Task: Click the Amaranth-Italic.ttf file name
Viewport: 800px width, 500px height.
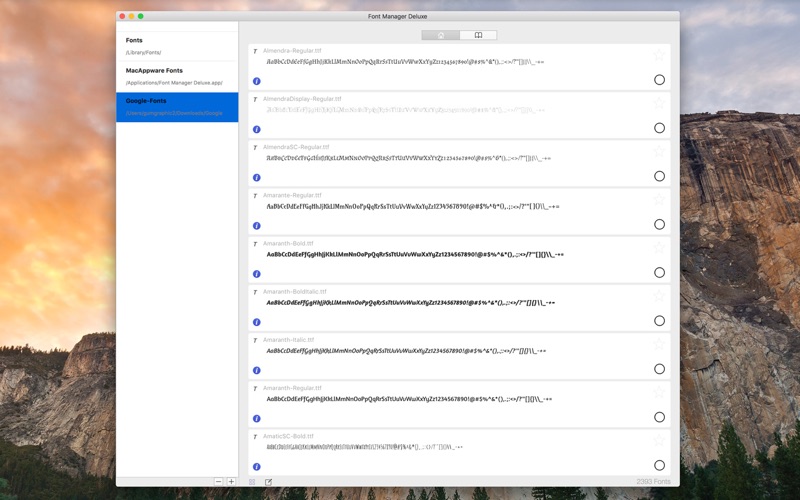Action: tap(288, 340)
